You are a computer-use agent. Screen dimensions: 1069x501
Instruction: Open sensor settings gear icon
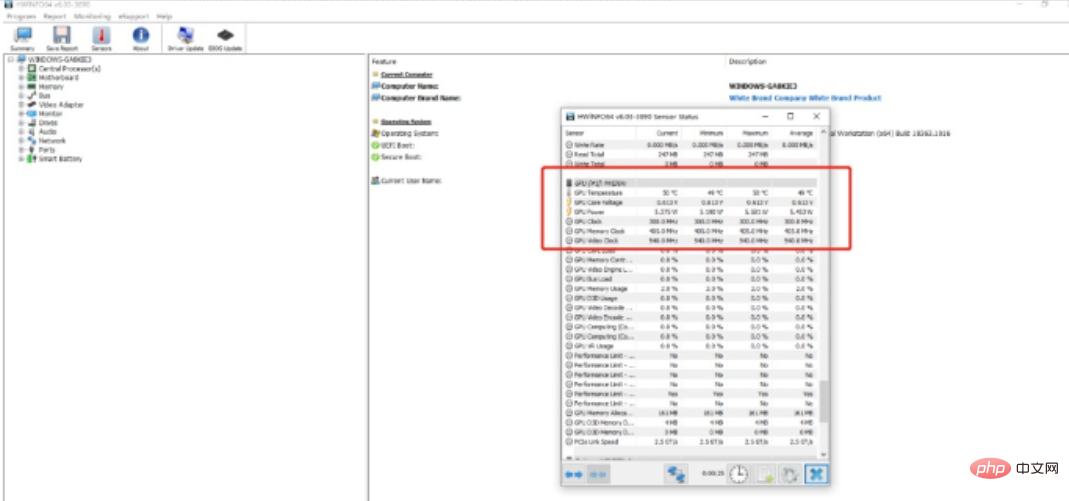(x=790, y=474)
